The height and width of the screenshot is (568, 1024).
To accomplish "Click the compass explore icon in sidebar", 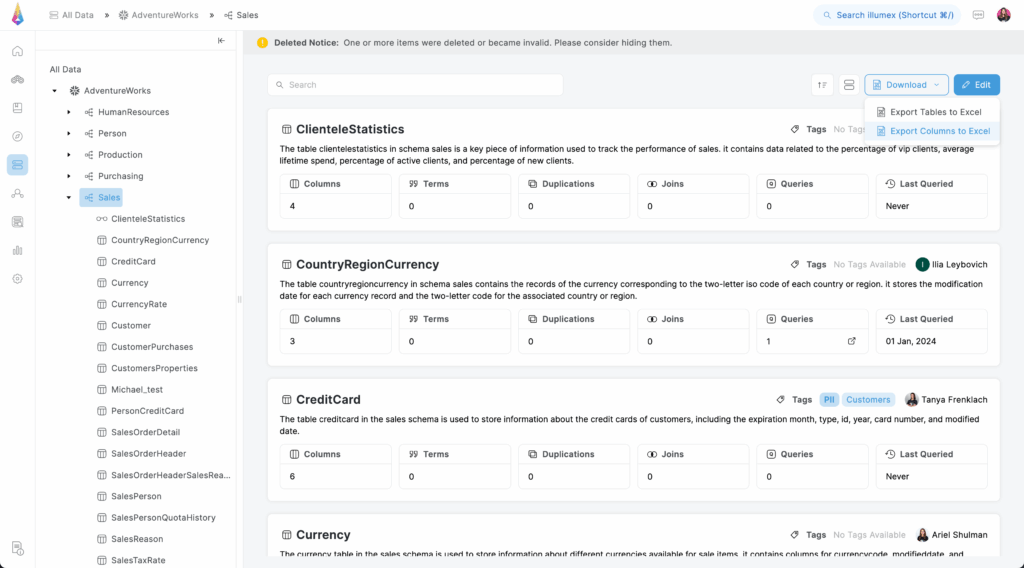I will [17, 136].
